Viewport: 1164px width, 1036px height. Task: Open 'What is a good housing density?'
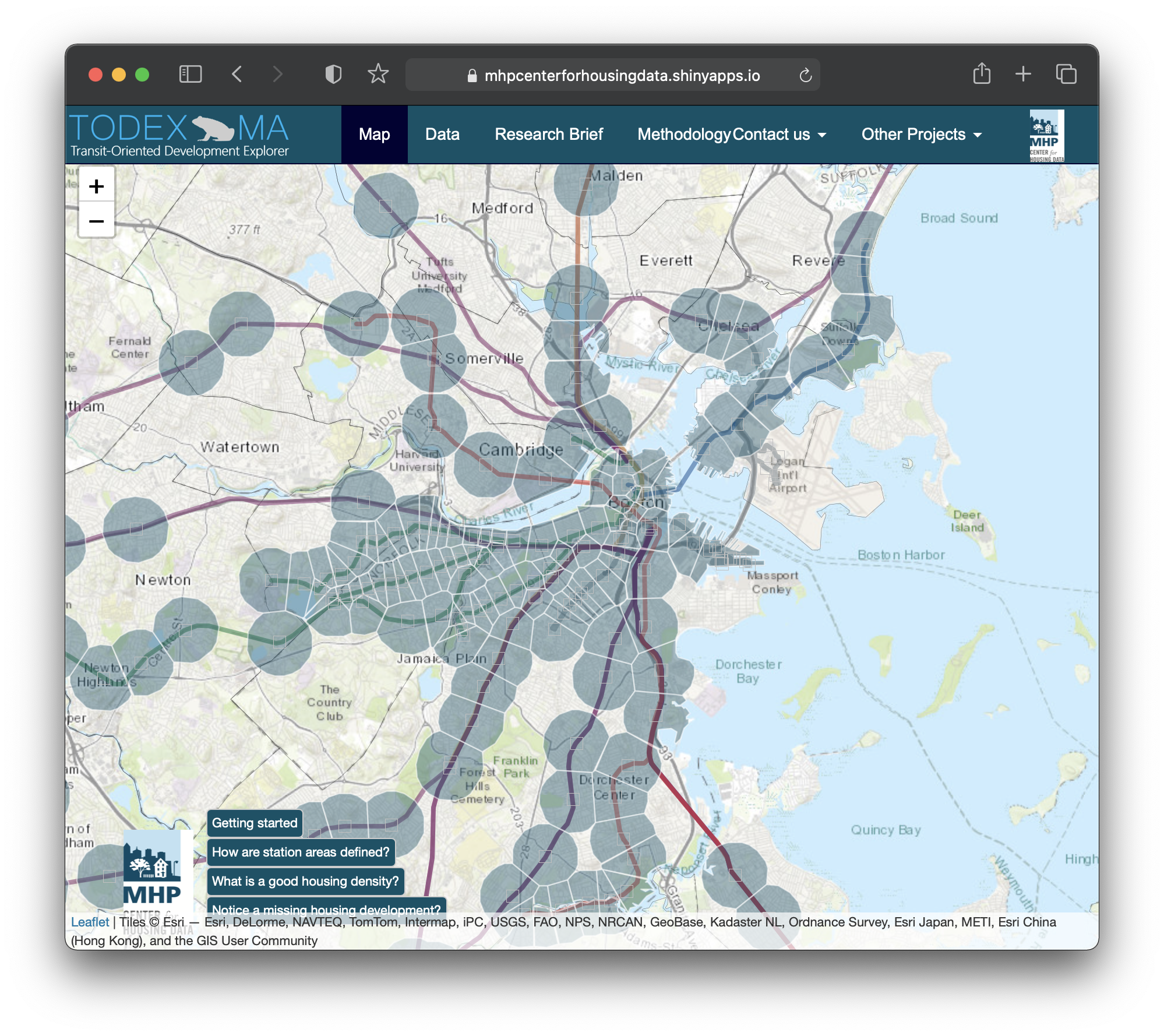pyautogui.click(x=305, y=881)
